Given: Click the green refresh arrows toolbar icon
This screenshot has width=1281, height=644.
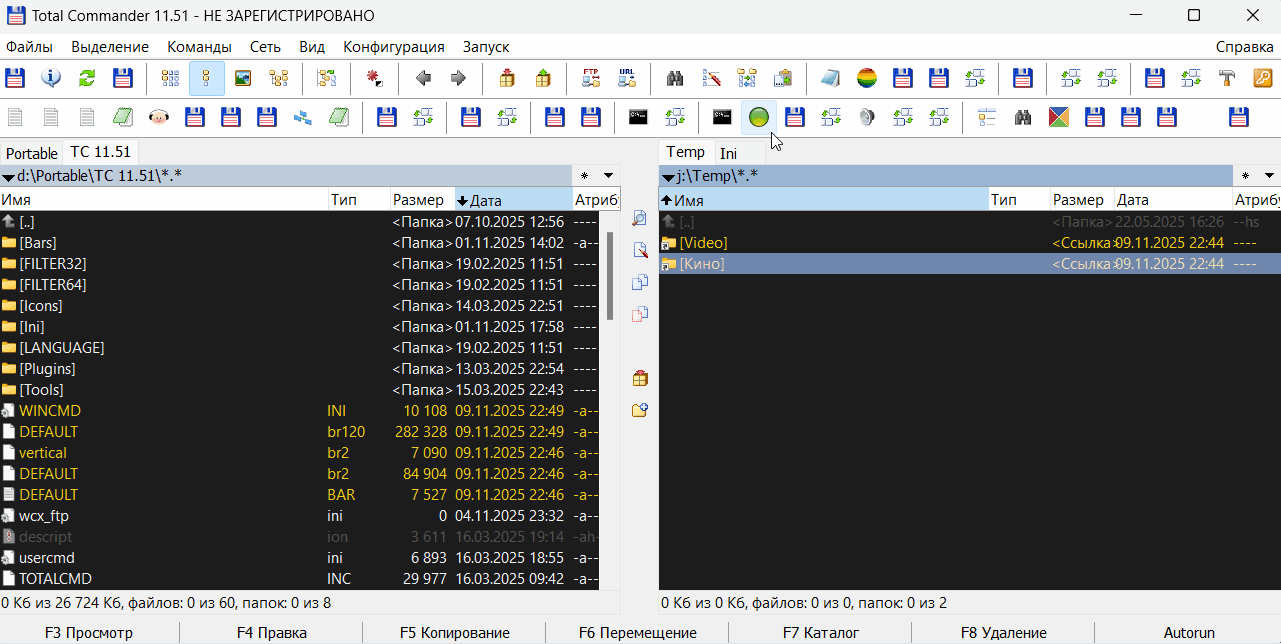Looking at the screenshot, I should coord(87,78).
